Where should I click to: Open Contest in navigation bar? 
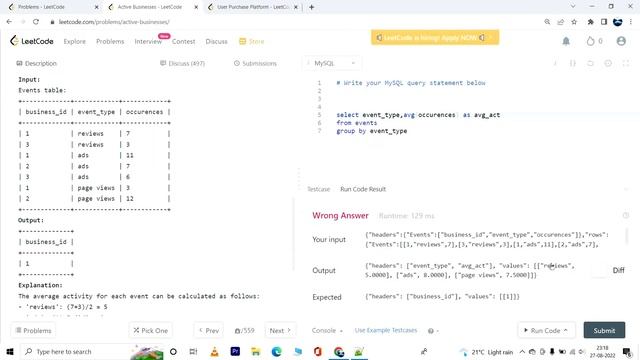(x=183, y=41)
